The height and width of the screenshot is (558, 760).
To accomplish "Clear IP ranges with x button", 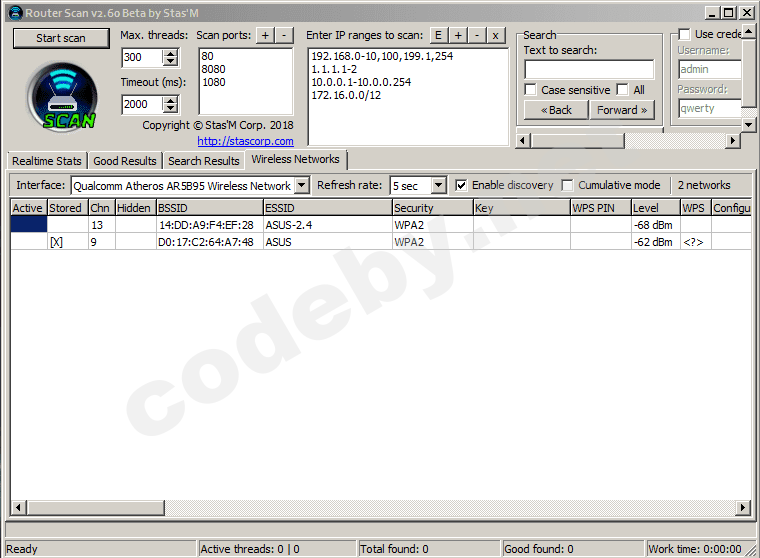I will (x=495, y=35).
